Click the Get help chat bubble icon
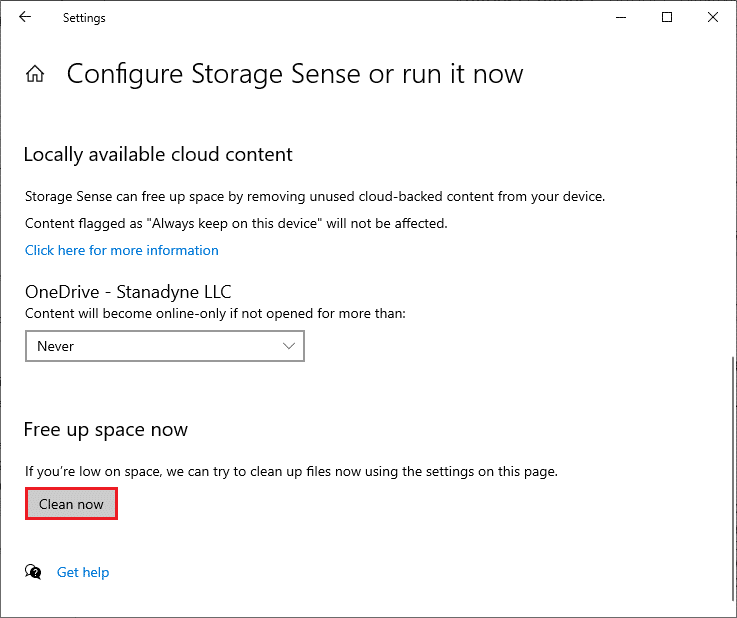The height and width of the screenshot is (618, 737). (34, 572)
